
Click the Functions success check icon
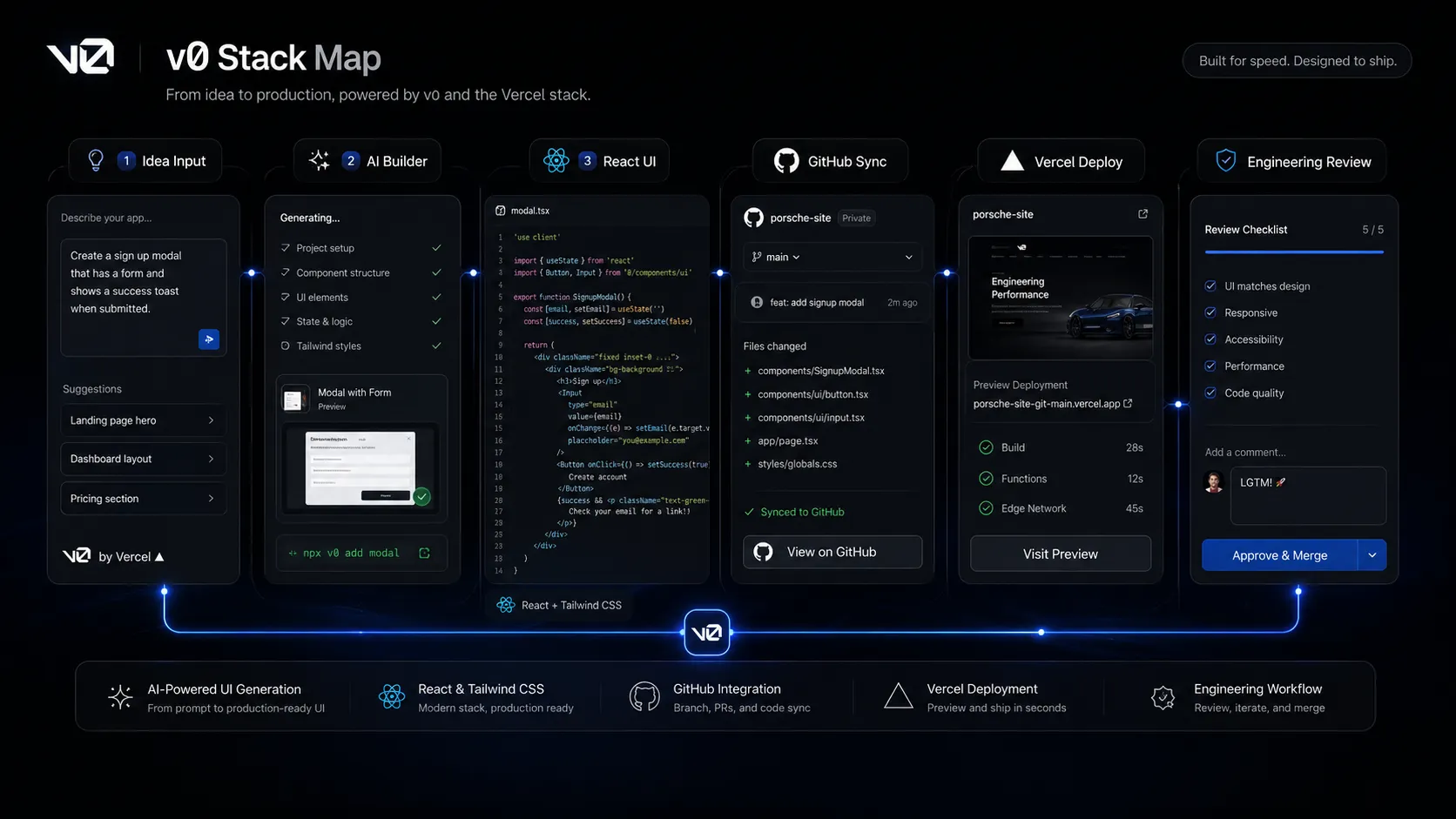coord(986,479)
